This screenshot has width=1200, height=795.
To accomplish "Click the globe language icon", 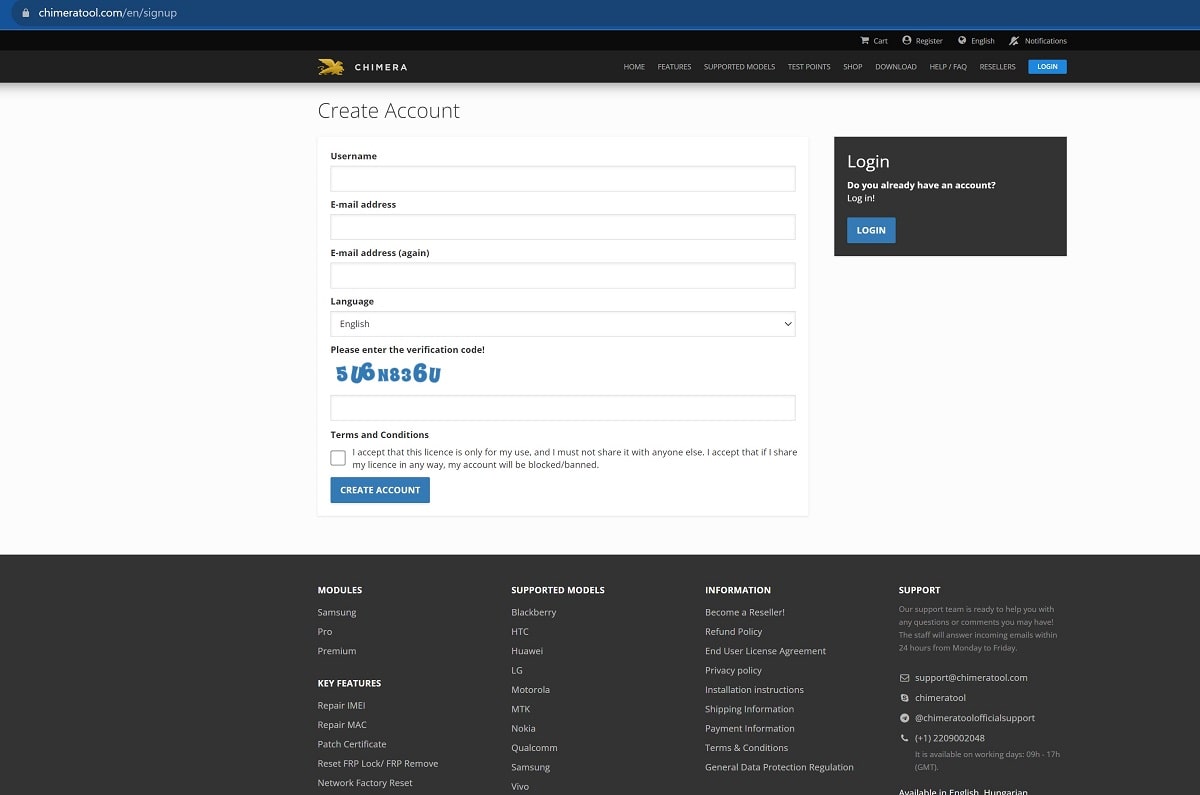I will click(962, 41).
